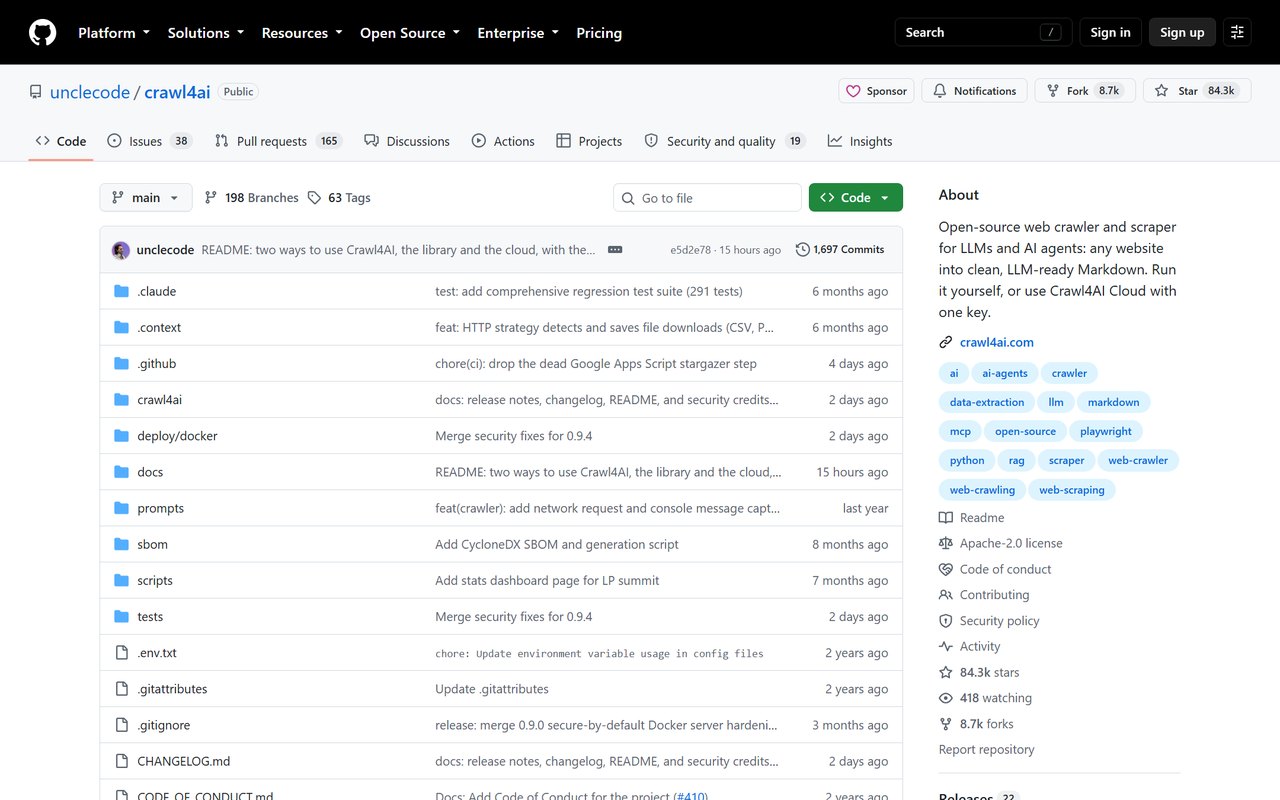Star the crawl4ai repository
1280x800 pixels.
1195,91
